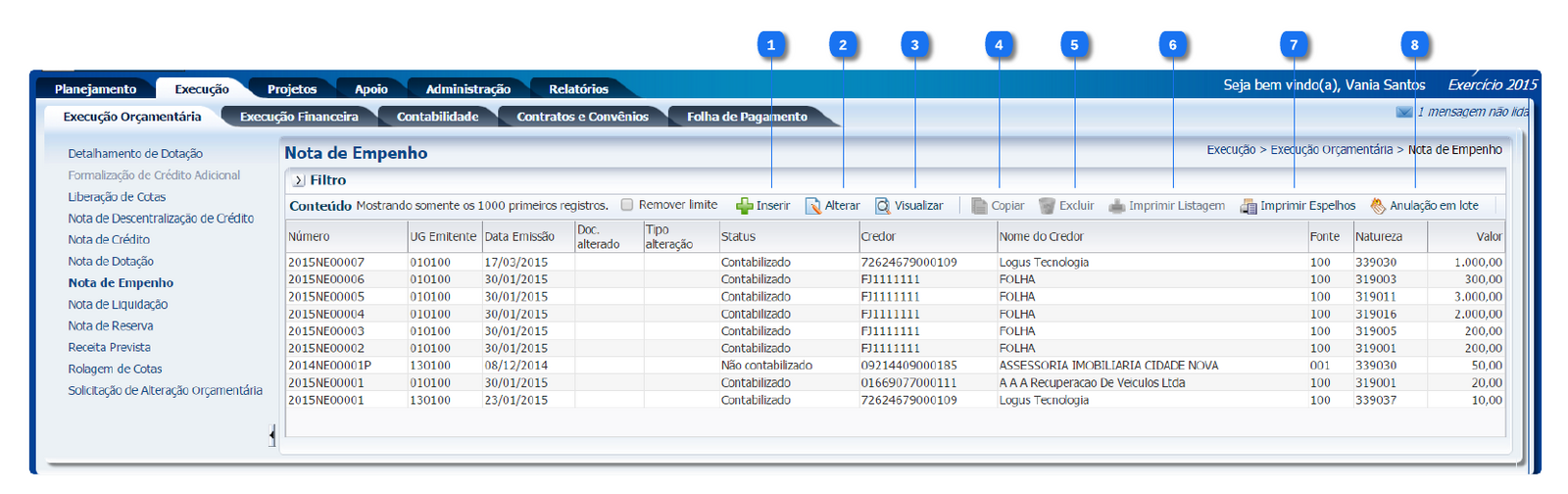
Task: Click the Copiar icon in toolbar
Action: tap(979, 206)
